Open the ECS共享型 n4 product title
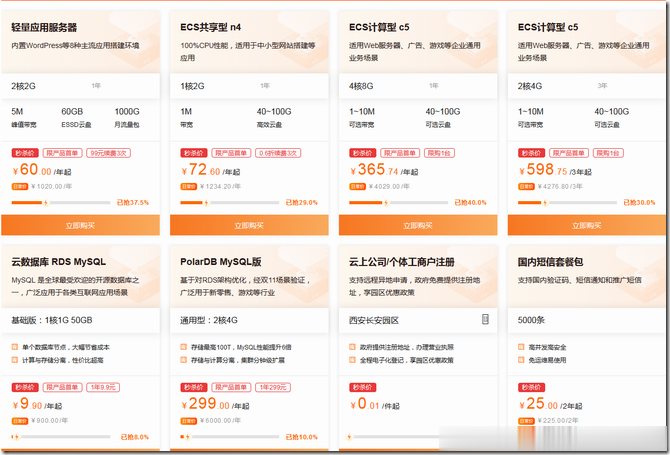The height and width of the screenshot is (455, 670). pos(210,27)
